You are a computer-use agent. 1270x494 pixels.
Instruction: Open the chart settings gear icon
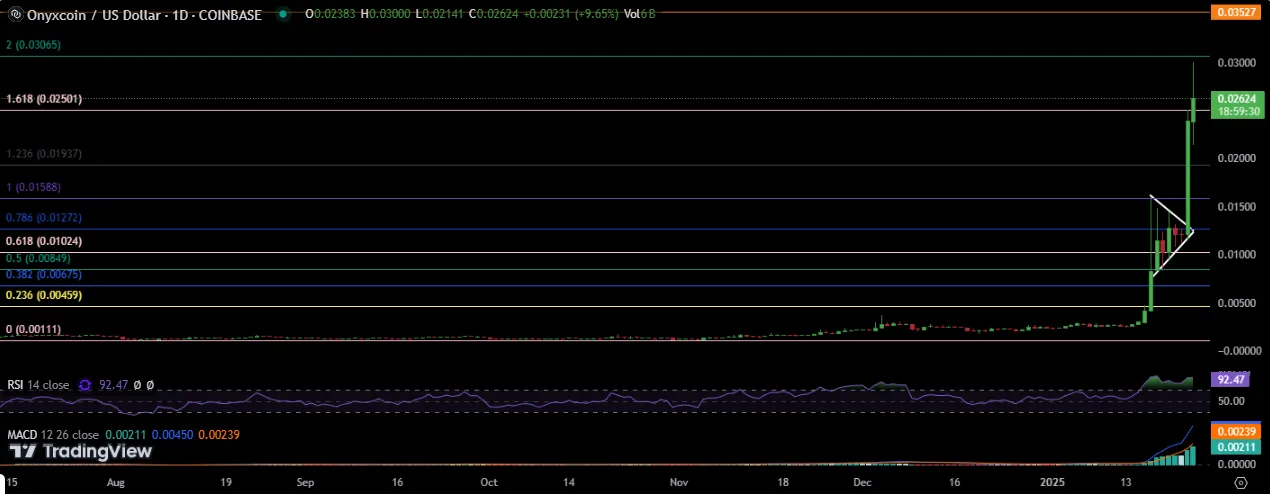[x=1240, y=482]
